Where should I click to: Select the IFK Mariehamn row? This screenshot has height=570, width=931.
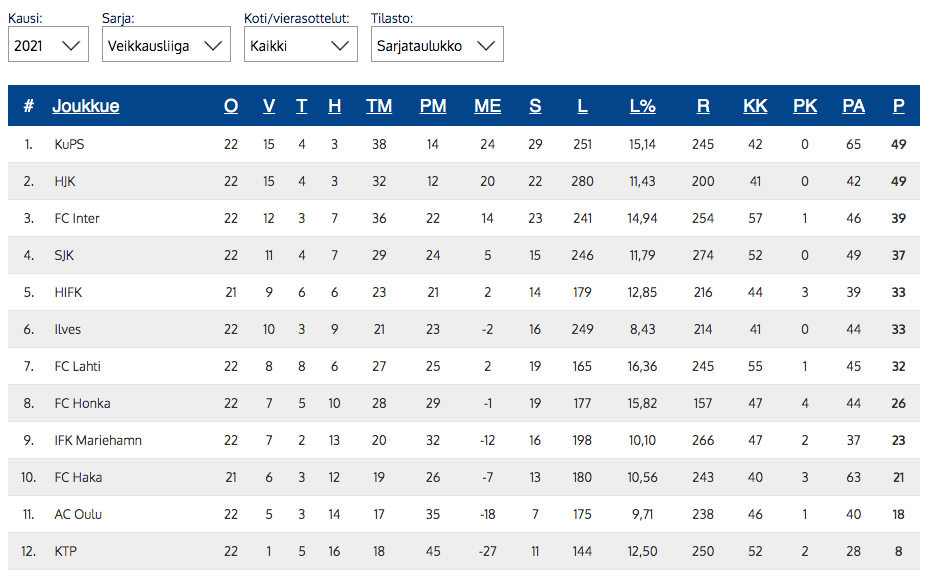tap(98, 441)
